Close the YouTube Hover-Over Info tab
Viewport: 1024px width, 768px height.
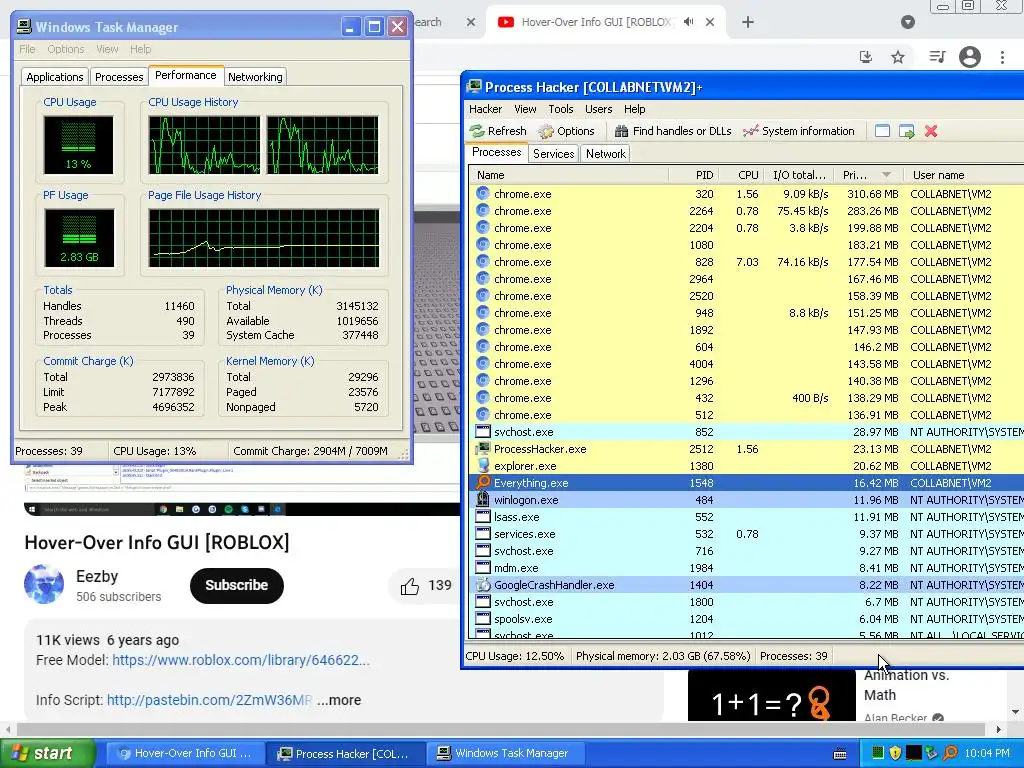coord(710,22)
